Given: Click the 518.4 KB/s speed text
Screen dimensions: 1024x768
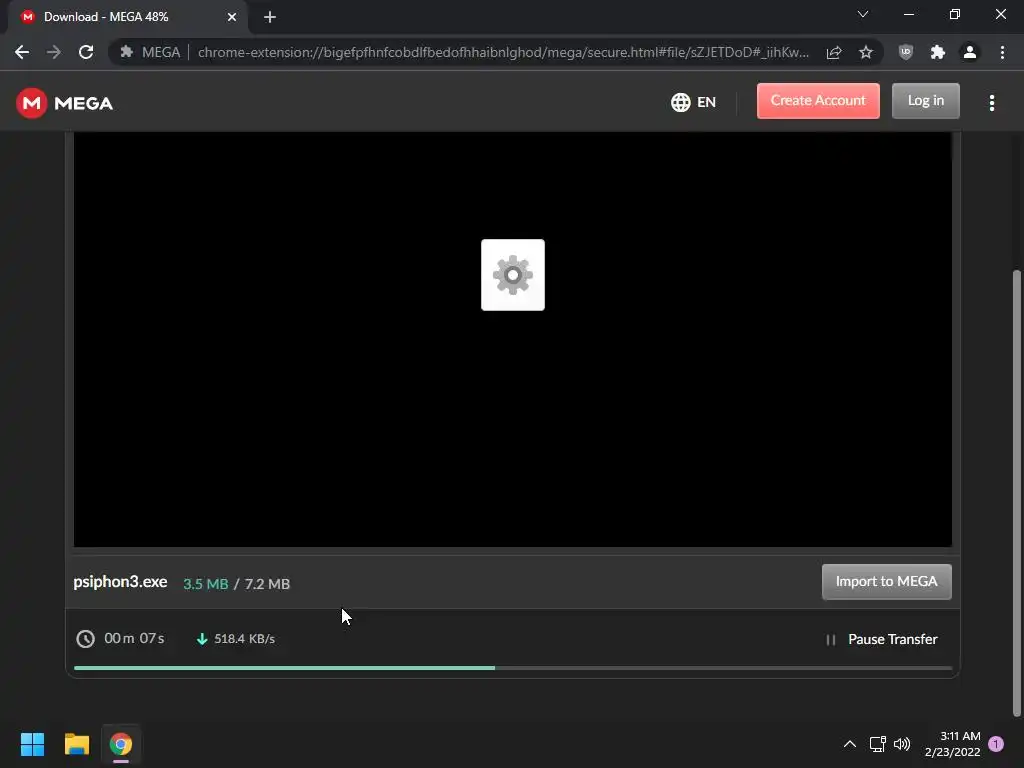Looking at the screenshot, I should (x=244, y=639).
